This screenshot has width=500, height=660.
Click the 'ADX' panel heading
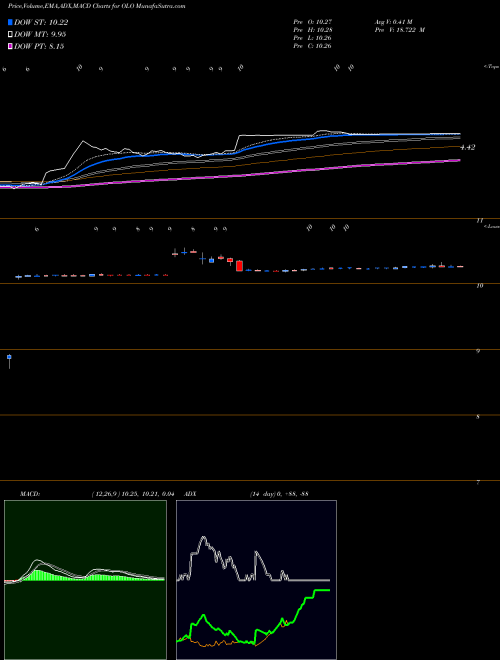click(x=190, y=494)
